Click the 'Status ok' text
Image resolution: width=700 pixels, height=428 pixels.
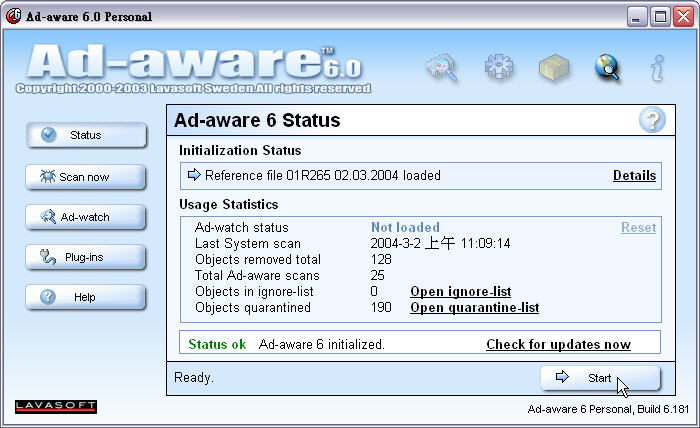point(217,345)
